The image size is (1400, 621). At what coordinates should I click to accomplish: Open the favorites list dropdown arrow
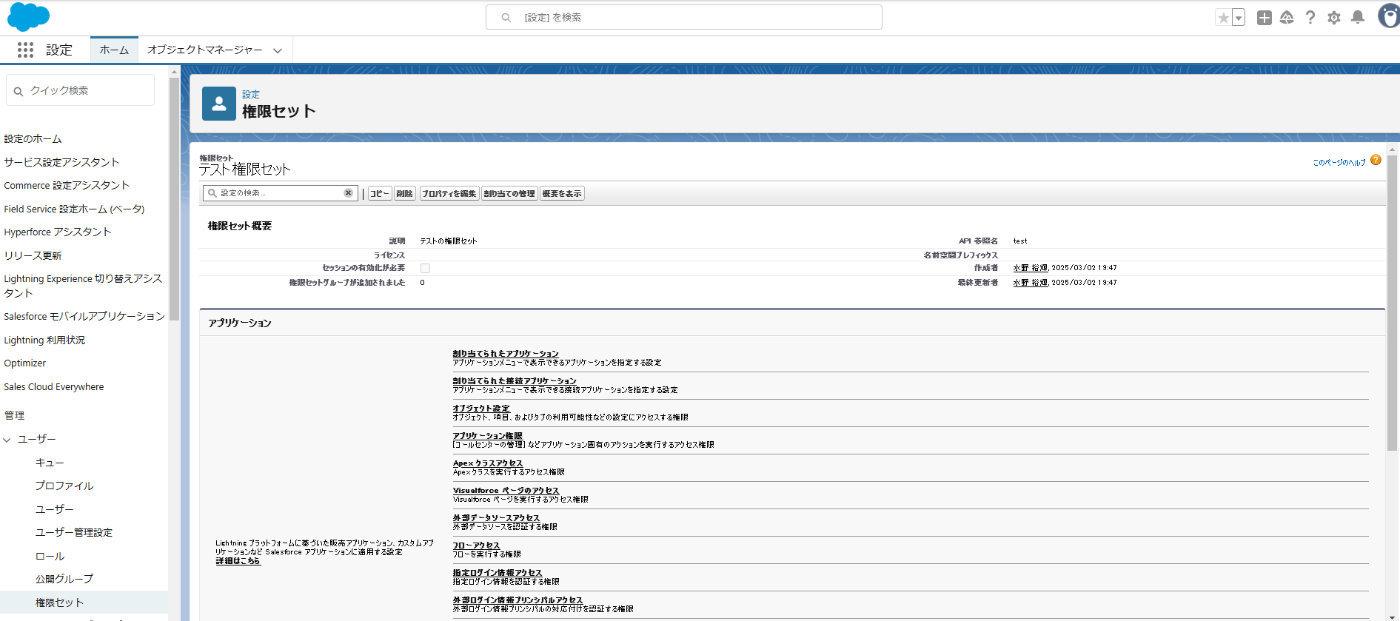click(1238, 17)
